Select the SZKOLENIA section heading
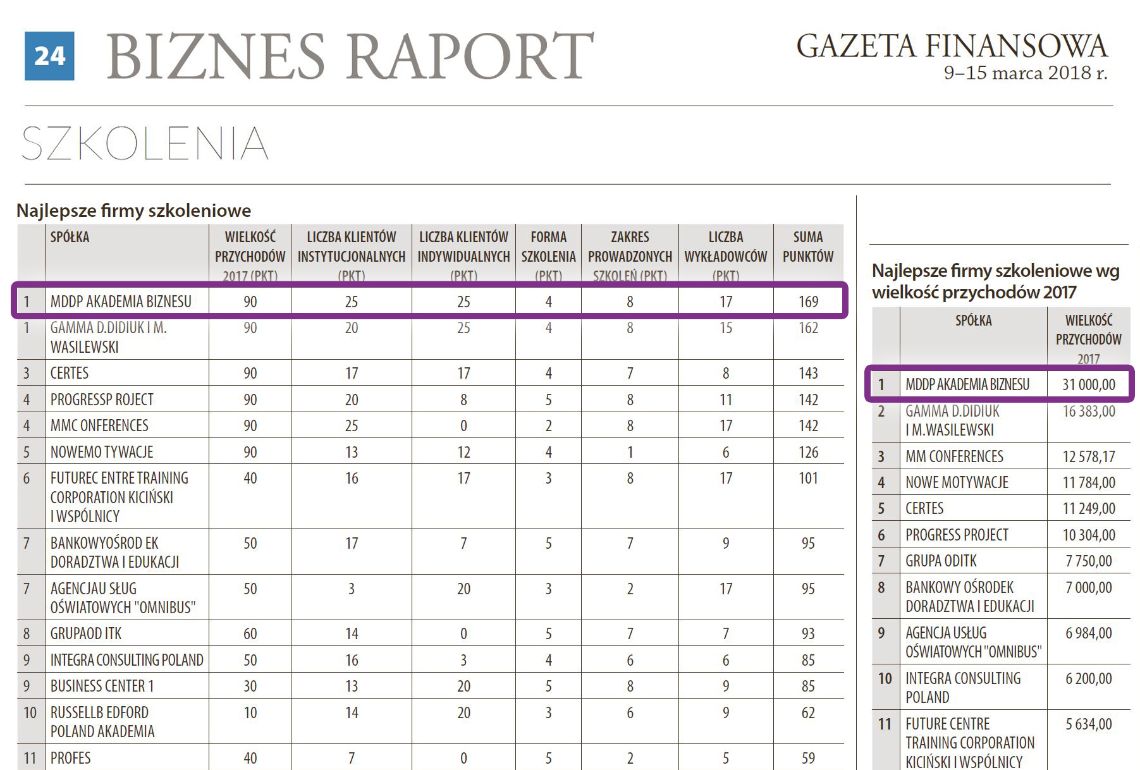Screen dimensions: 1140x770 pos(145,145)
